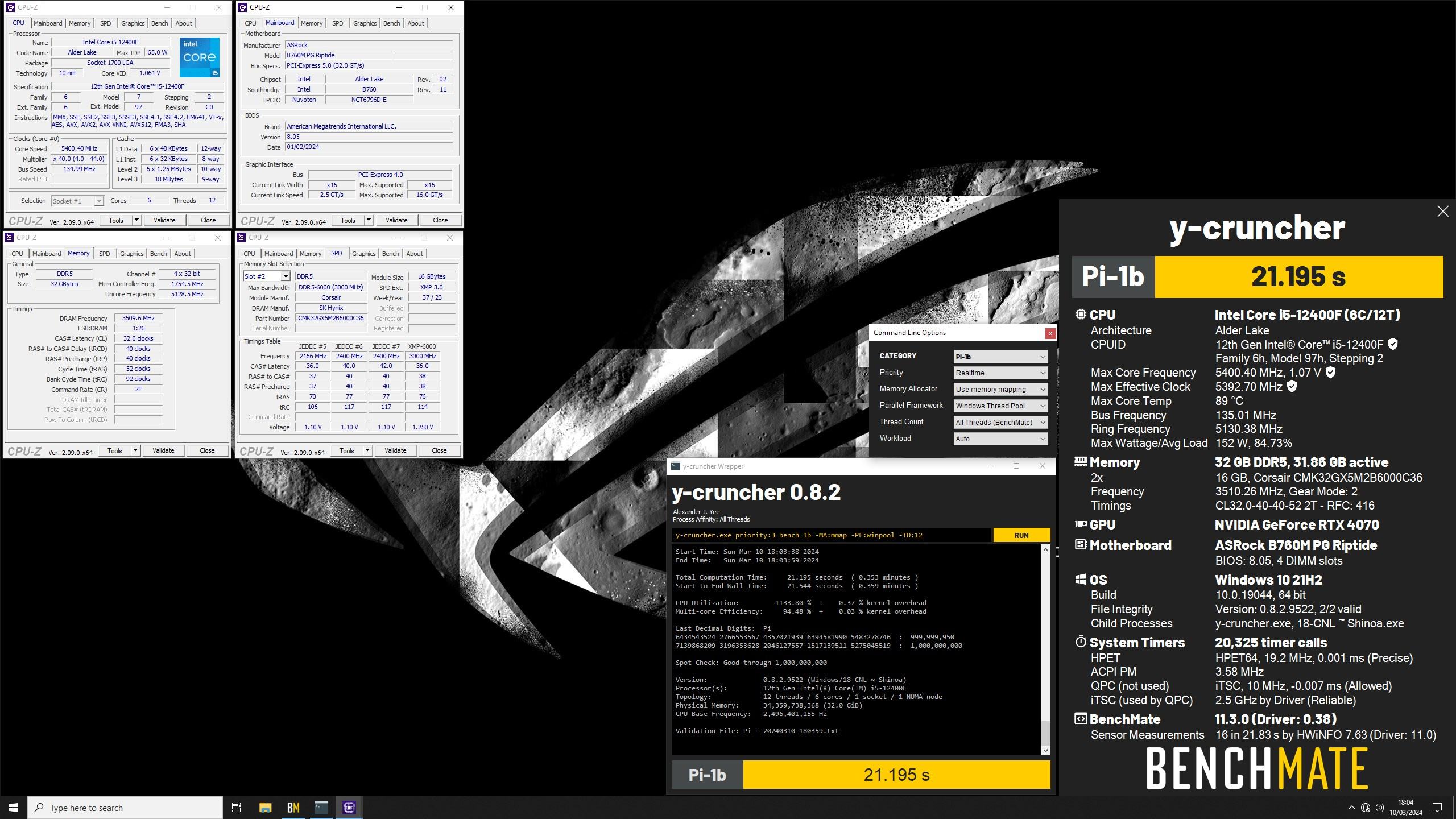Open the Priority dropdown set to Realtime
This screenshot has width=1456, height=819.
click(x=1000, y=373)
